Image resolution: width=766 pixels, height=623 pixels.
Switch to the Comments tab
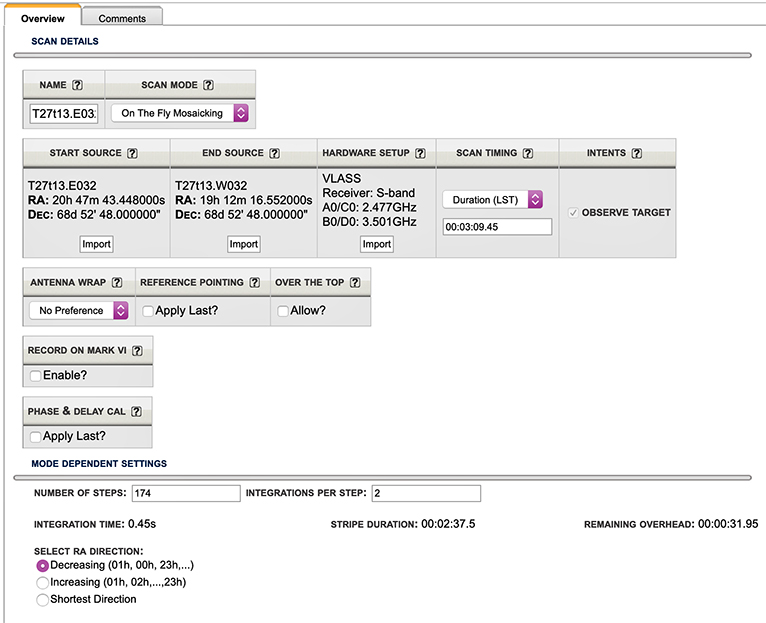tap(122, 18)
